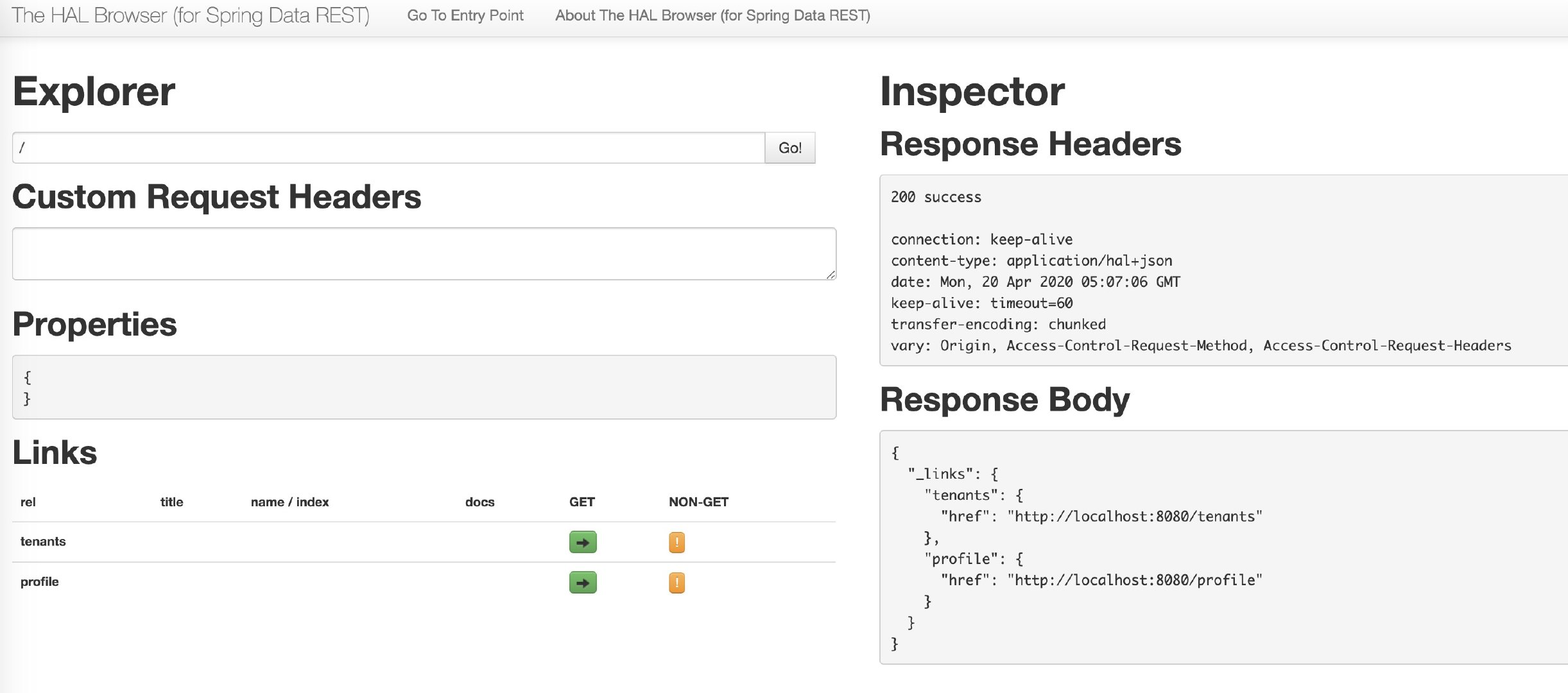Image resolution: width=1568 pixels, height=693 pixels.
Task: Click orange NON-GET button for profile
Action: [676, 583]
